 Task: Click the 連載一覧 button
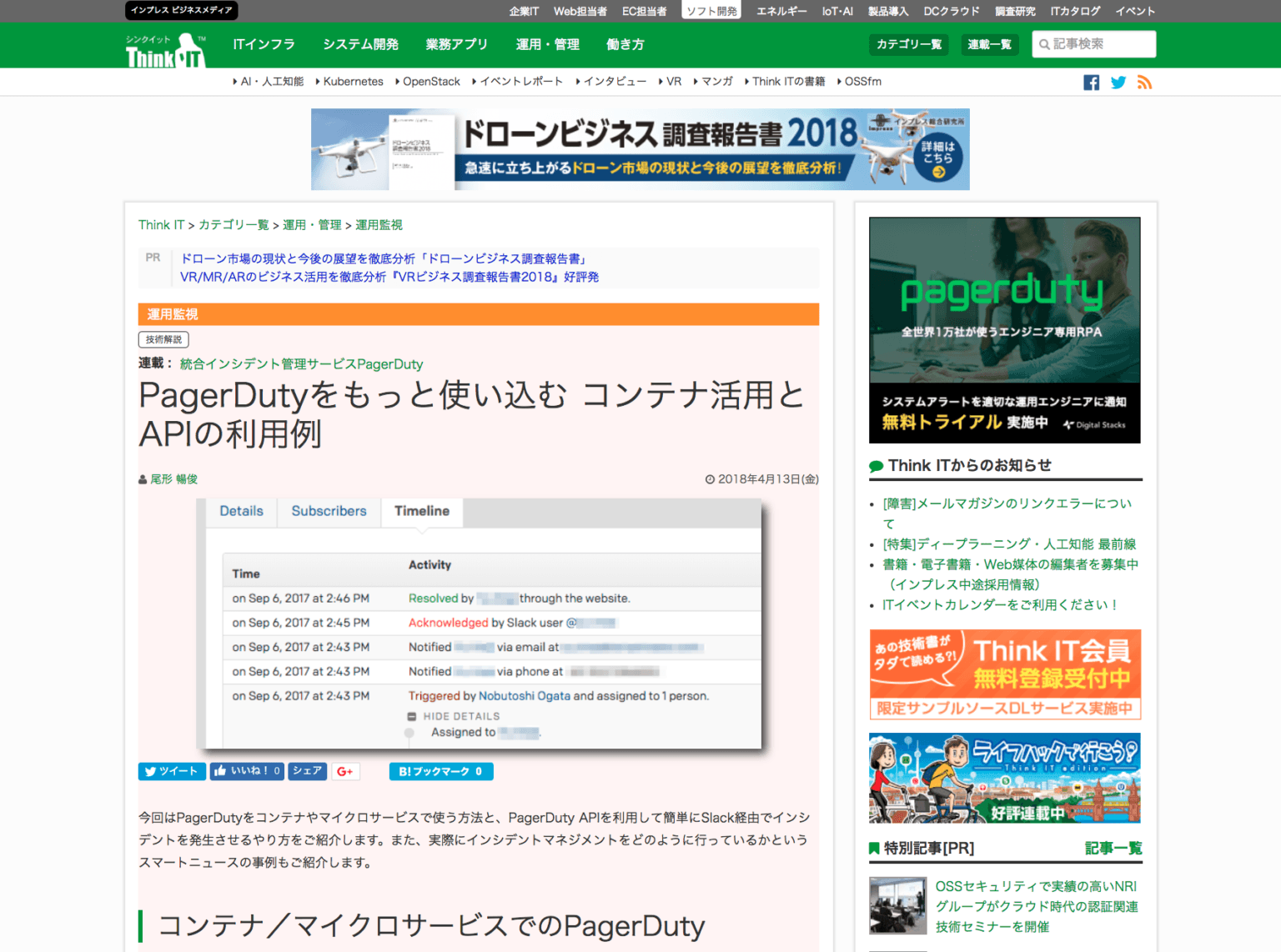[x=989, y=44]
